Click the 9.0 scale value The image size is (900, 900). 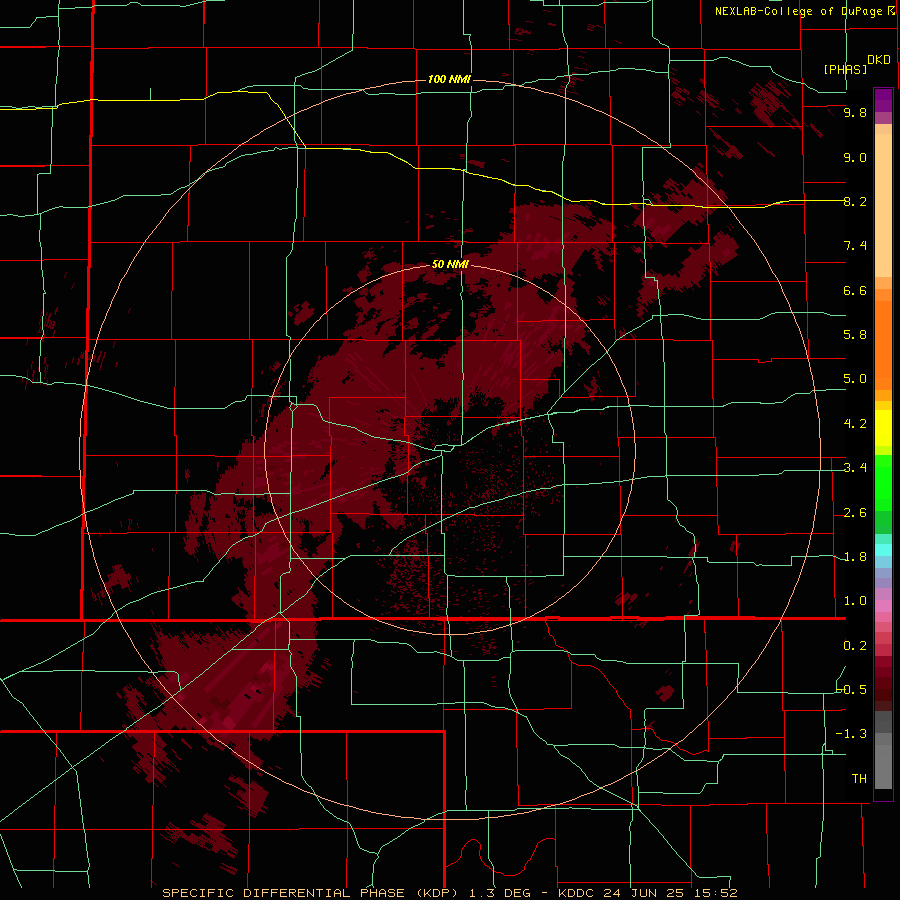[x=855, y=157]
